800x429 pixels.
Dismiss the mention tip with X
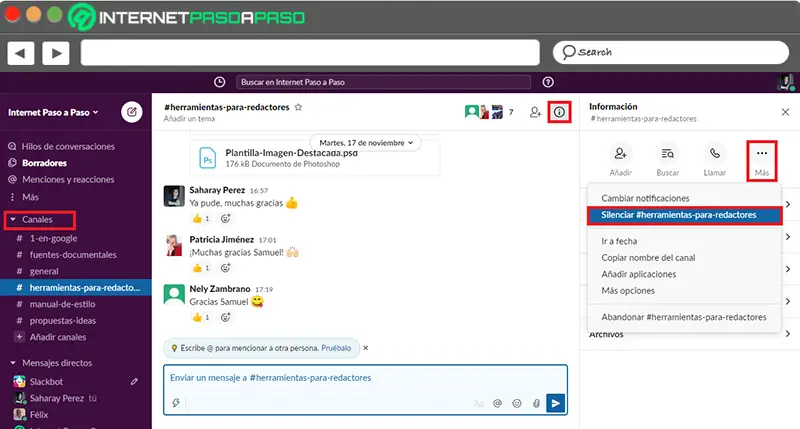[365, 348]
